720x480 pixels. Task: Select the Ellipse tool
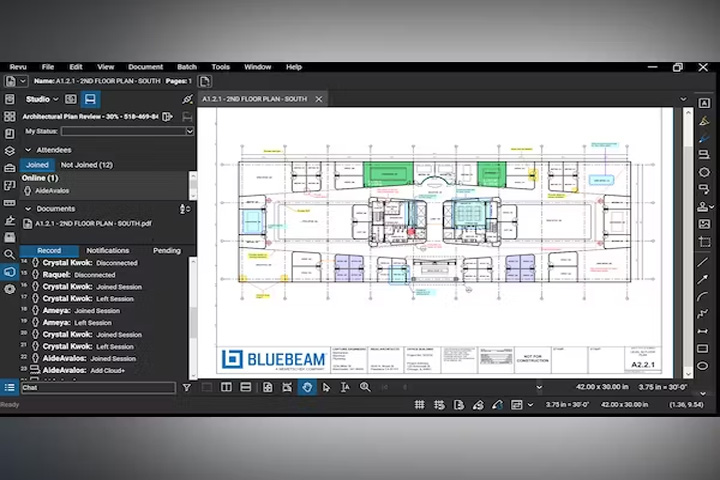tap(703, 366)
